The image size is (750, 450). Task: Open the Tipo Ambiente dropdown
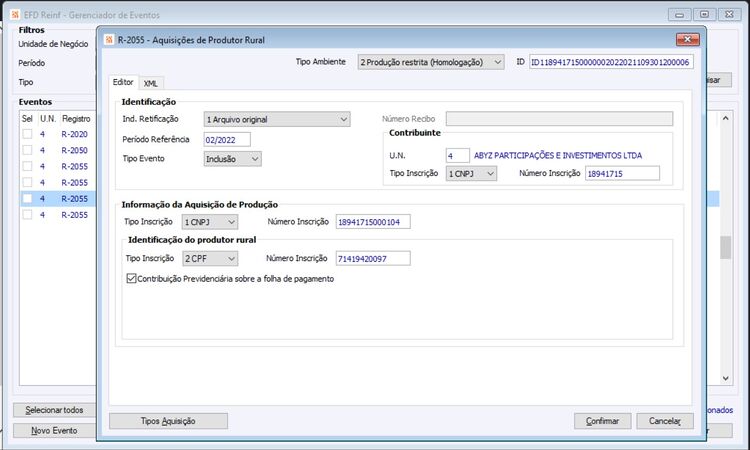tap(430, 62)
